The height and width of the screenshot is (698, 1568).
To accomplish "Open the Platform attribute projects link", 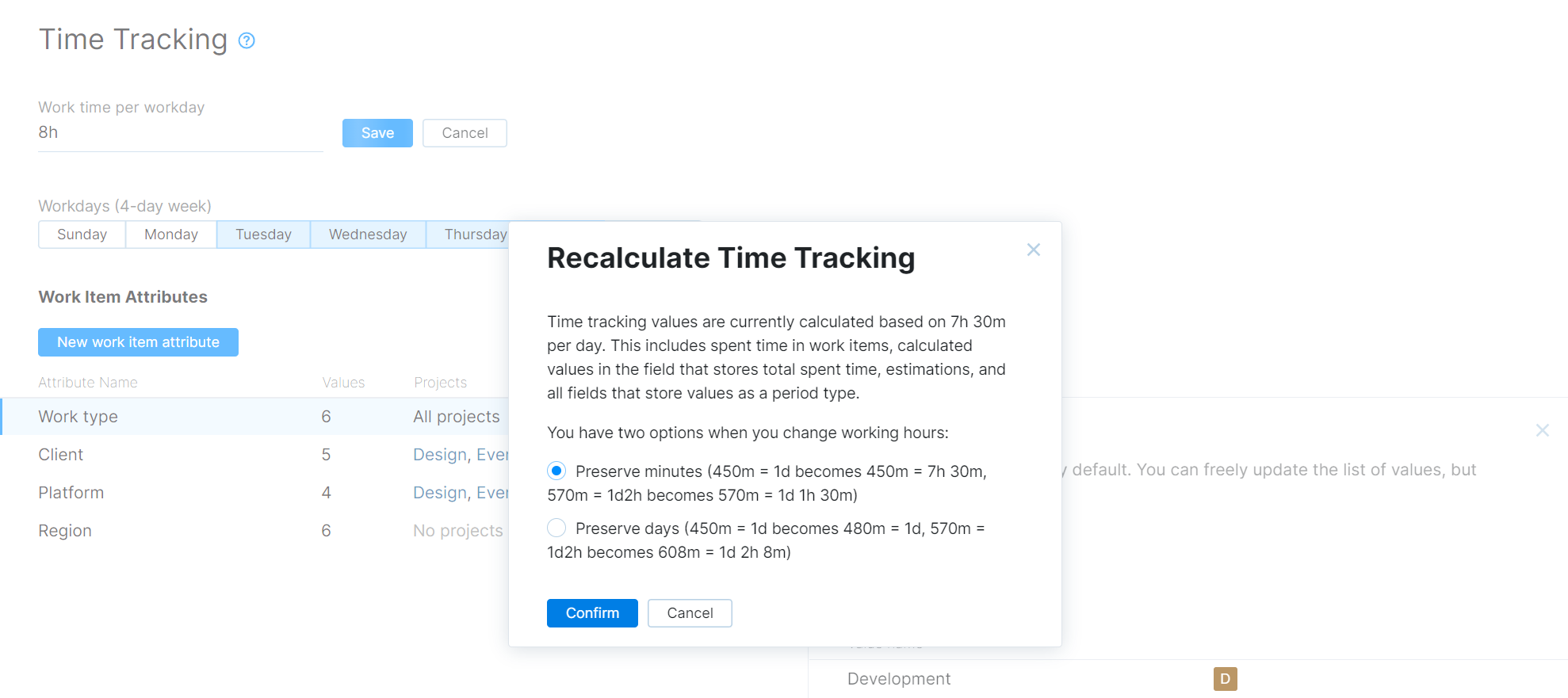I will click(x=460, y=493).
